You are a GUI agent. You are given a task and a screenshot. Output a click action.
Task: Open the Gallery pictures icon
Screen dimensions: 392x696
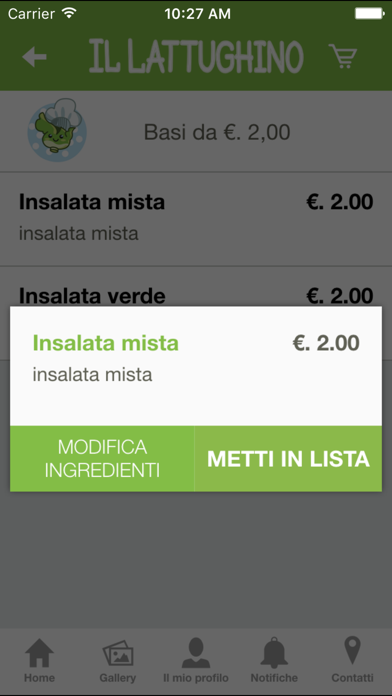118,654
